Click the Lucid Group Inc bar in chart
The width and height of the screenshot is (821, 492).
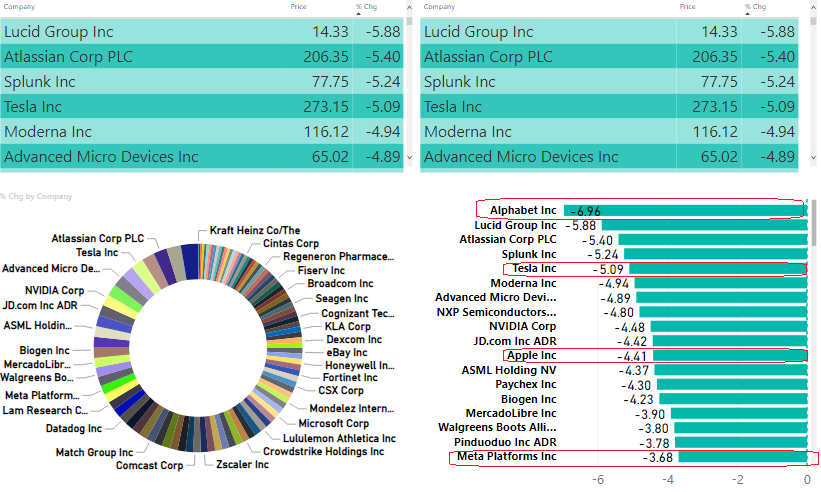[x=704, y=225]
